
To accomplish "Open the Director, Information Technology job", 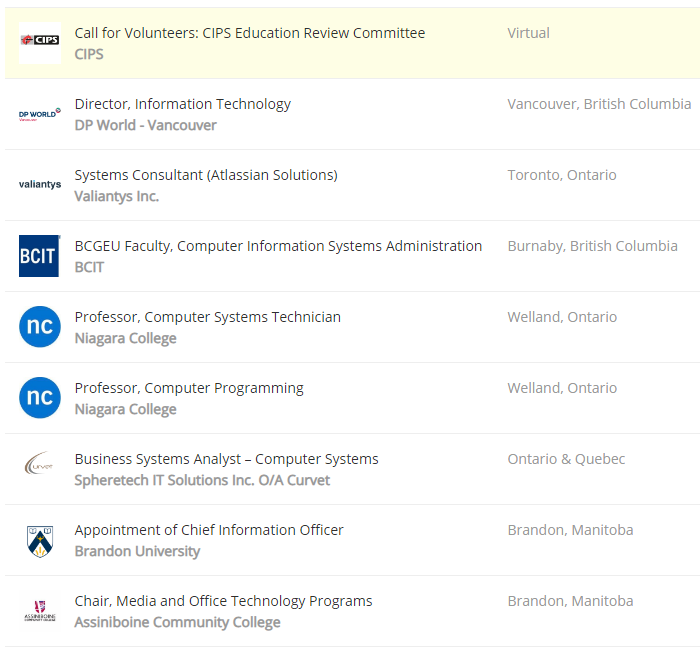I will click(182, 104).
